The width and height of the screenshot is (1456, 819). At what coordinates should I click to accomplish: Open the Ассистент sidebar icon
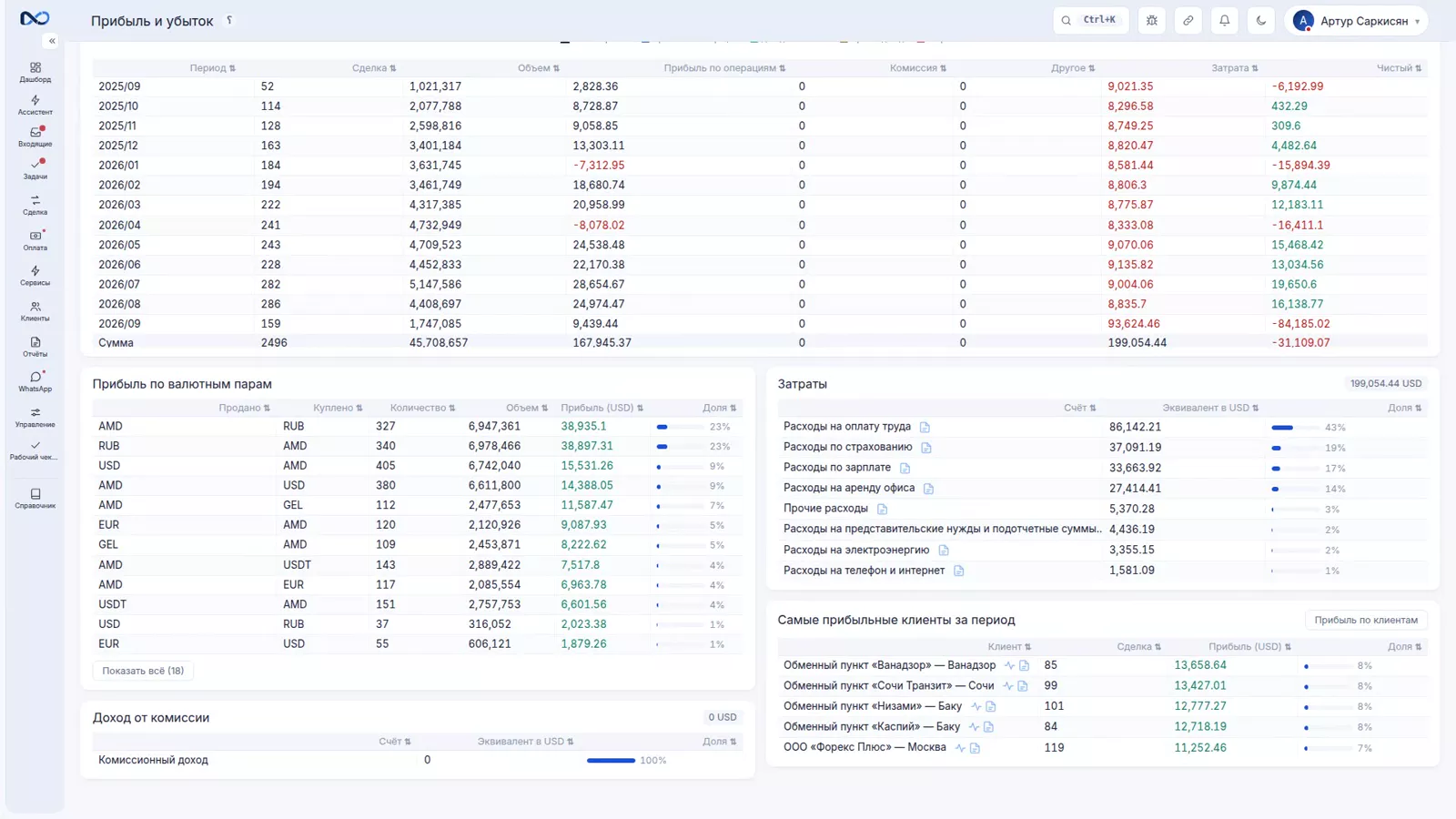(35, 105)
